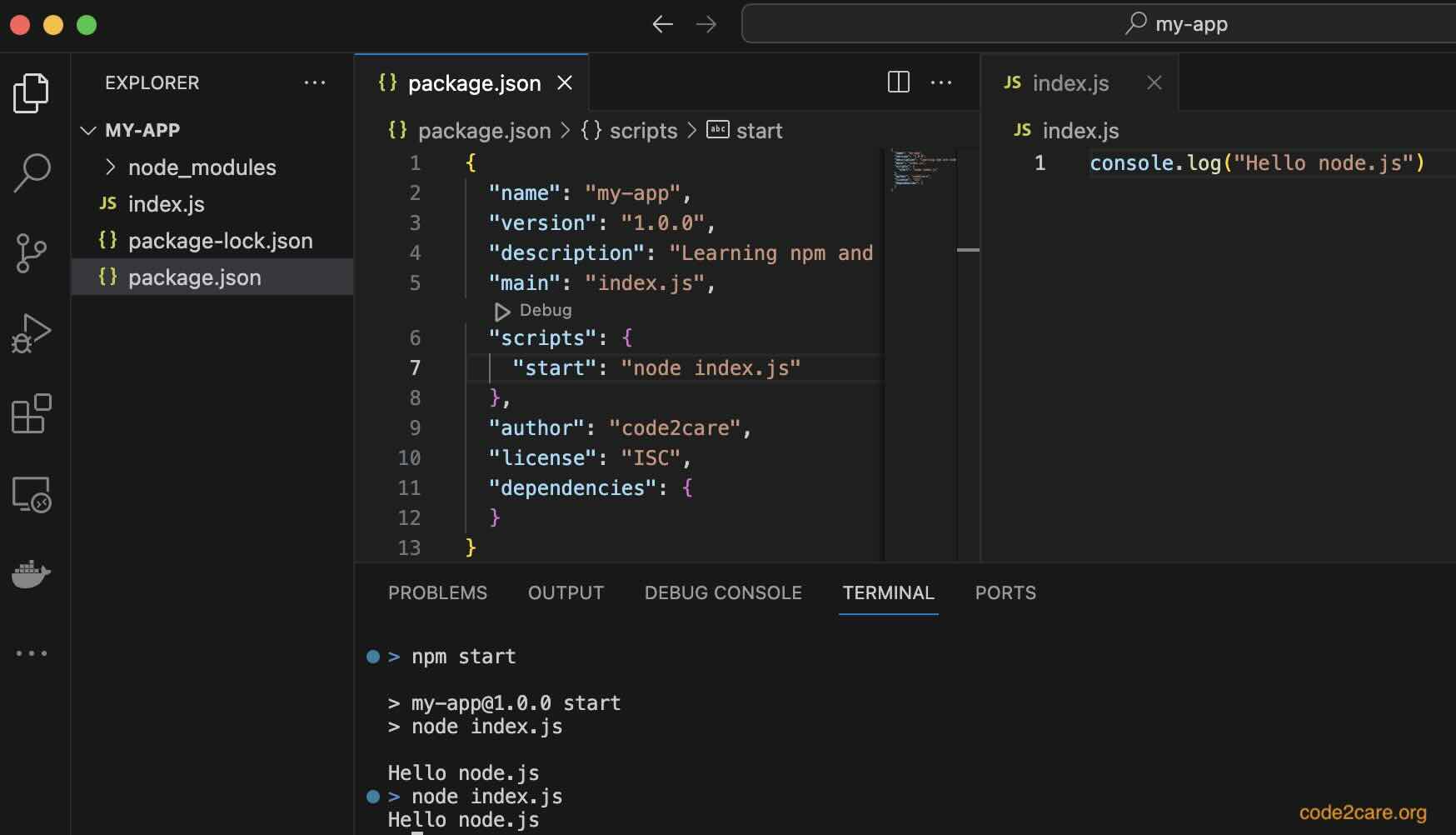Open the Explorer actions menu via ellipsis
Screen dimensions: 1456x835
314,82
